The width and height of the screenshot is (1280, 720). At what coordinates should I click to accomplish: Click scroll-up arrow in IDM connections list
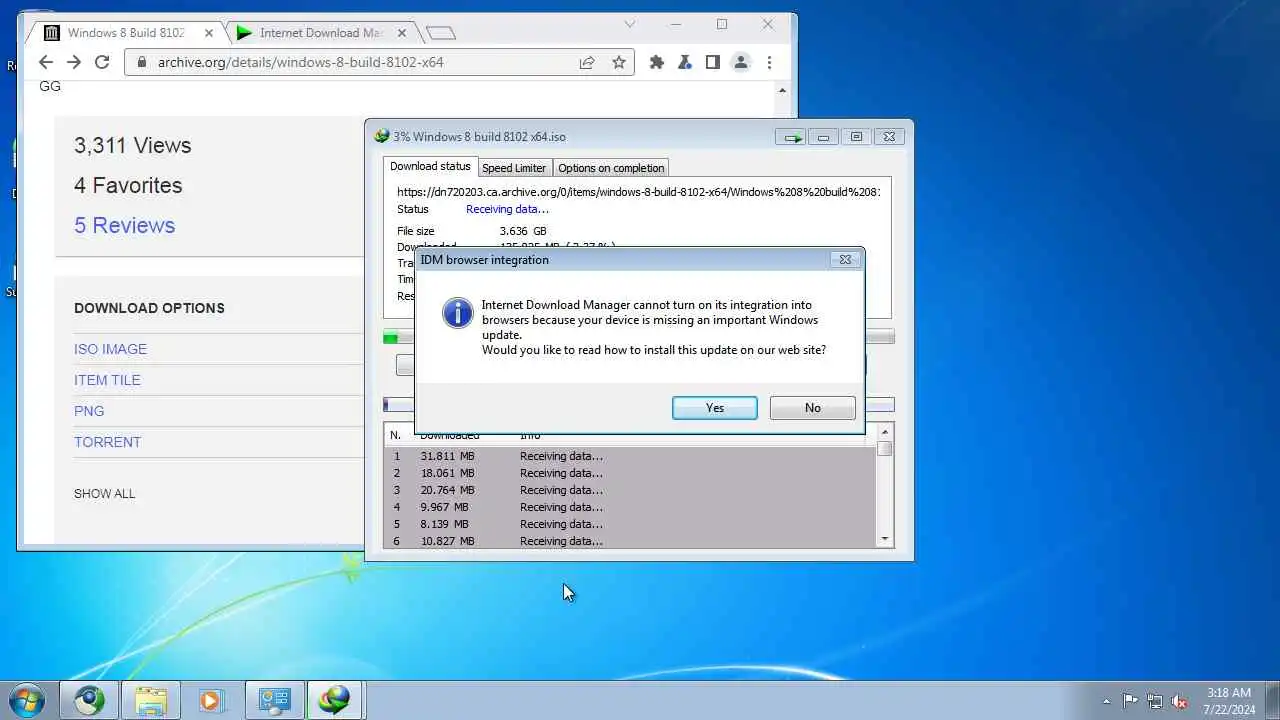pos(884,432)
